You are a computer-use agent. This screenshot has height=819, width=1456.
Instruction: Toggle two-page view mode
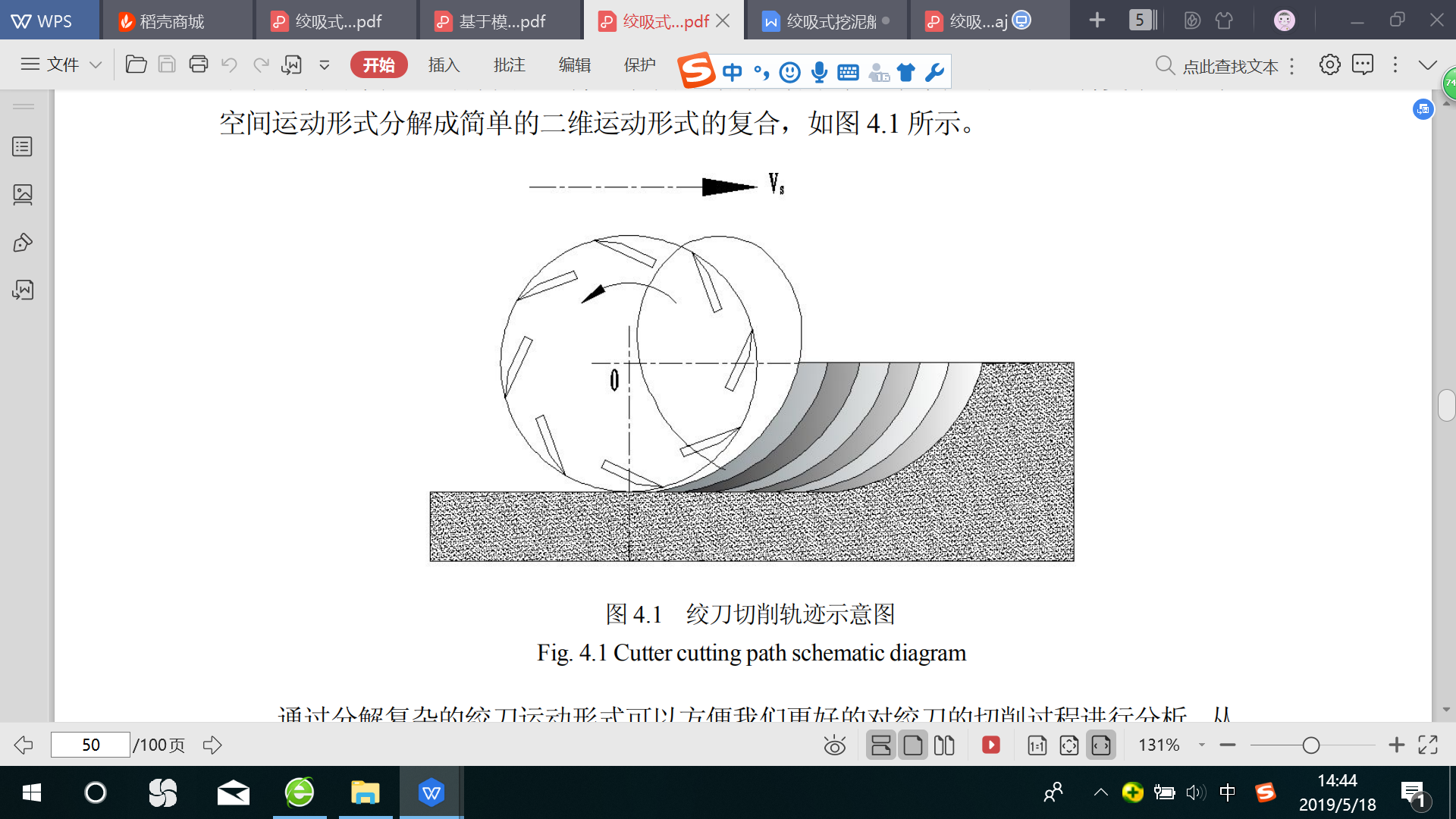point(944,745)
